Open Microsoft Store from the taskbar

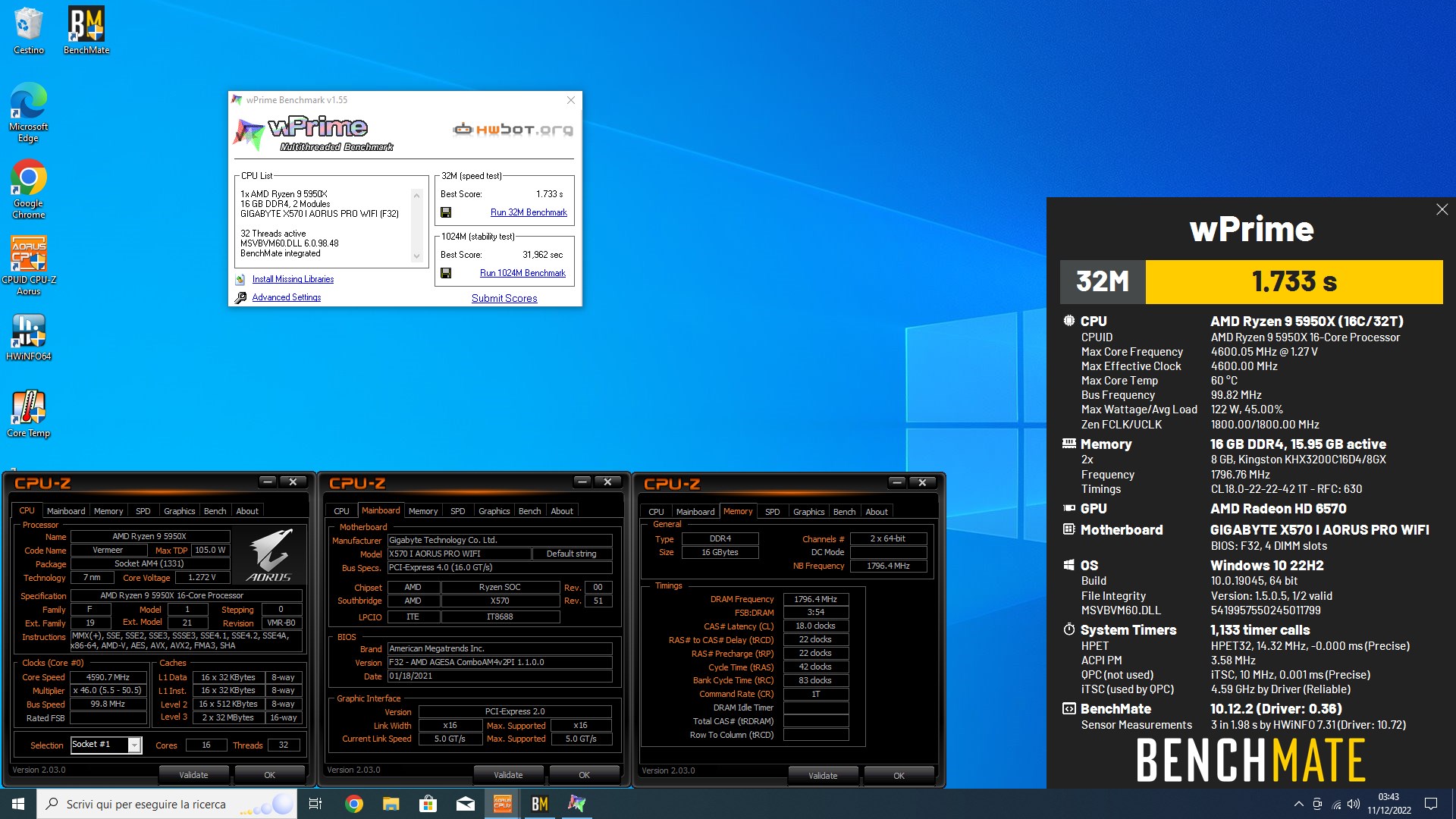pyautogui.click(x=428, y=804)
